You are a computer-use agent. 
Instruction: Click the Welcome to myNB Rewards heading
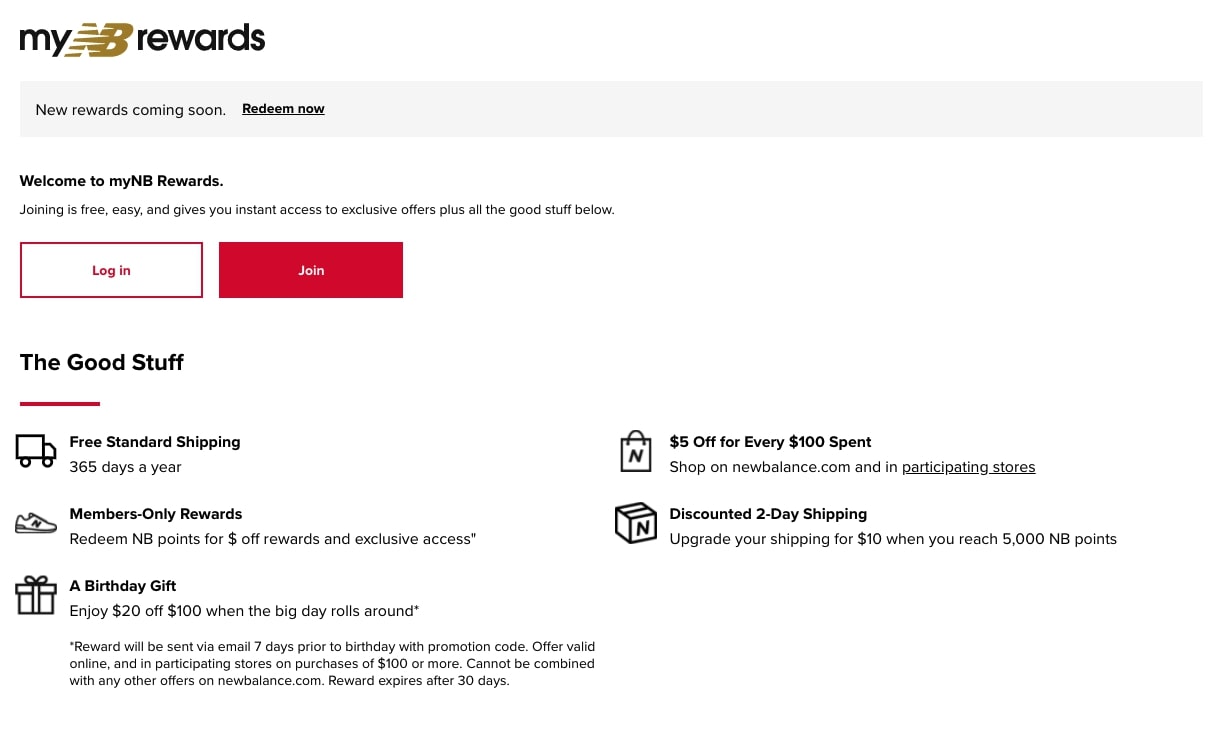pyautogui.click(x=122, y=181)
